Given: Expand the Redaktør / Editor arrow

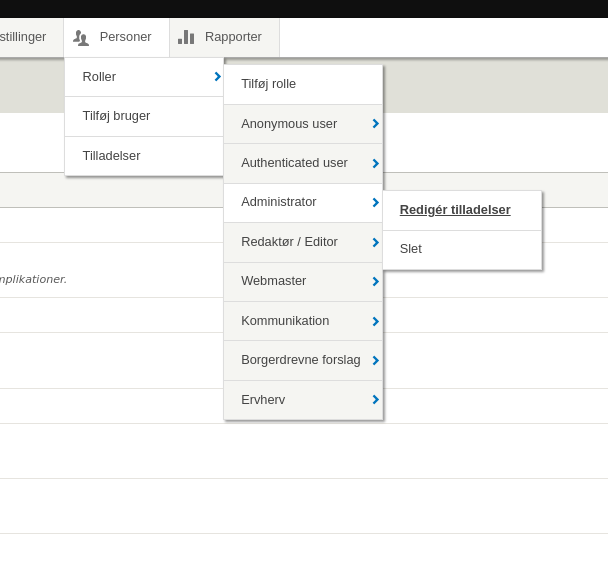Looking at the screenshot, I should pyautogui.click(x=375, y=243).
